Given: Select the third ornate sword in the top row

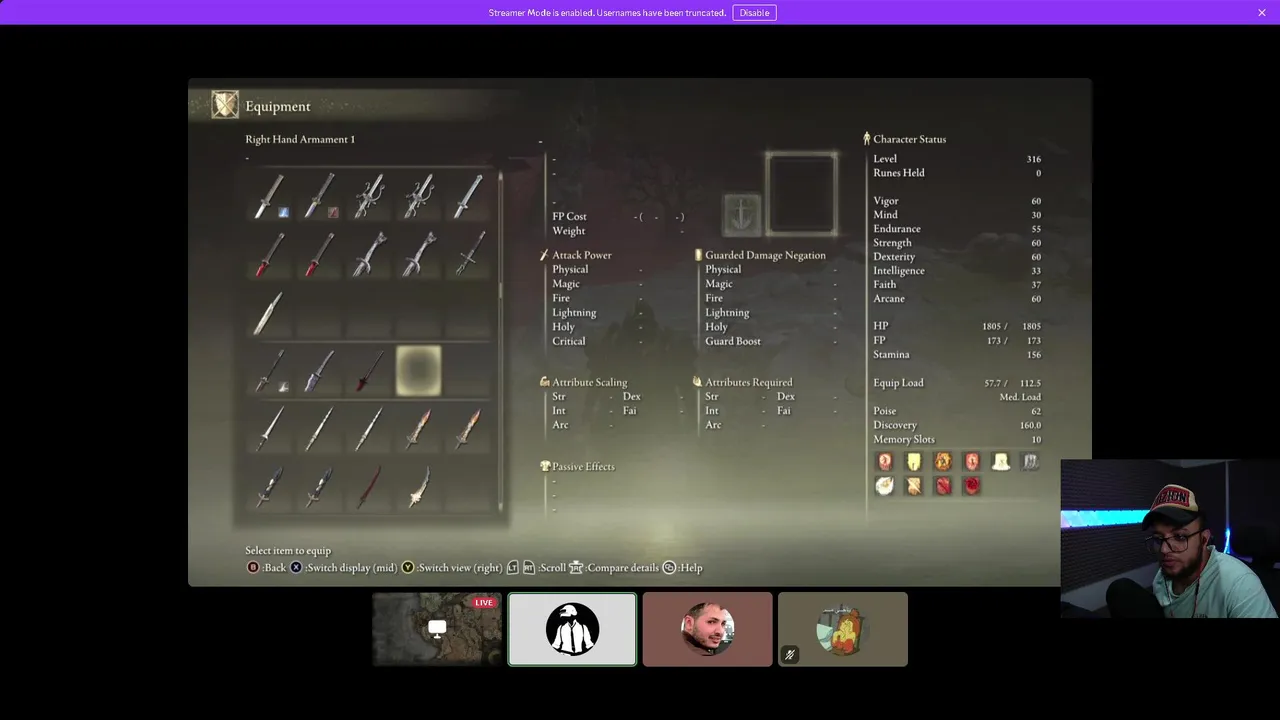Looking at the screenshot, I should pyautogui.click(x=369, y=196).
